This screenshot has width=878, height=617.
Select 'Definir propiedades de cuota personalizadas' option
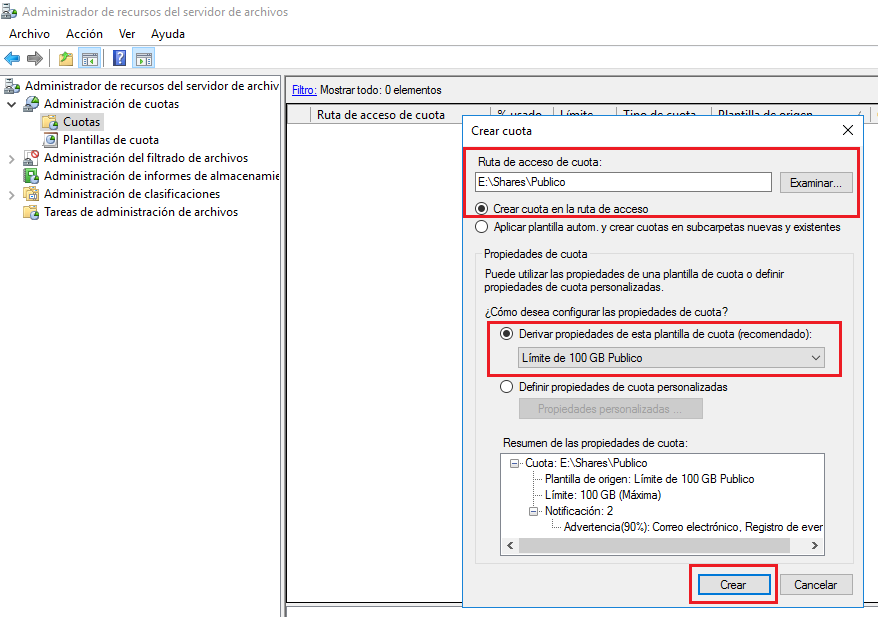click(x=507, y=387)
